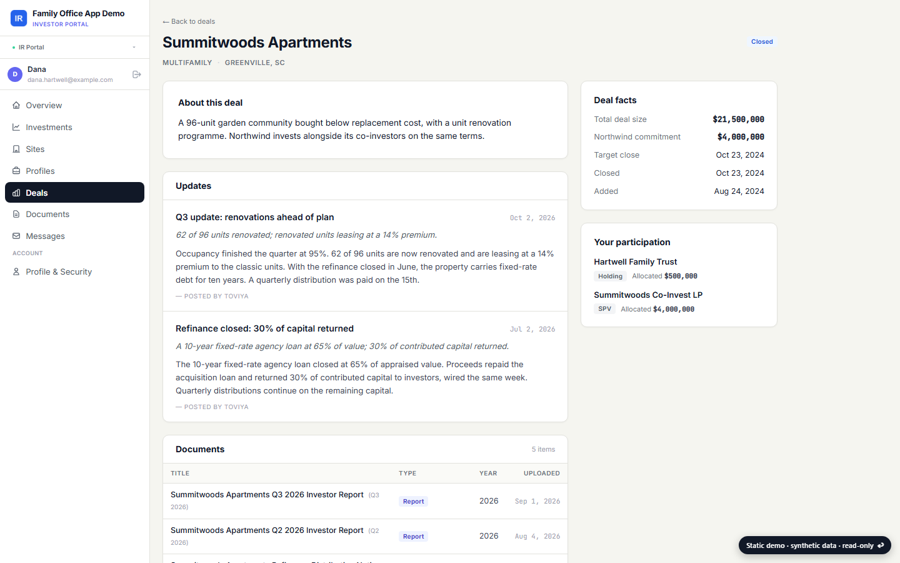Click the Report tag on Q2 2026 row
This screenshot has height=563, width=900.
[413, 536]
